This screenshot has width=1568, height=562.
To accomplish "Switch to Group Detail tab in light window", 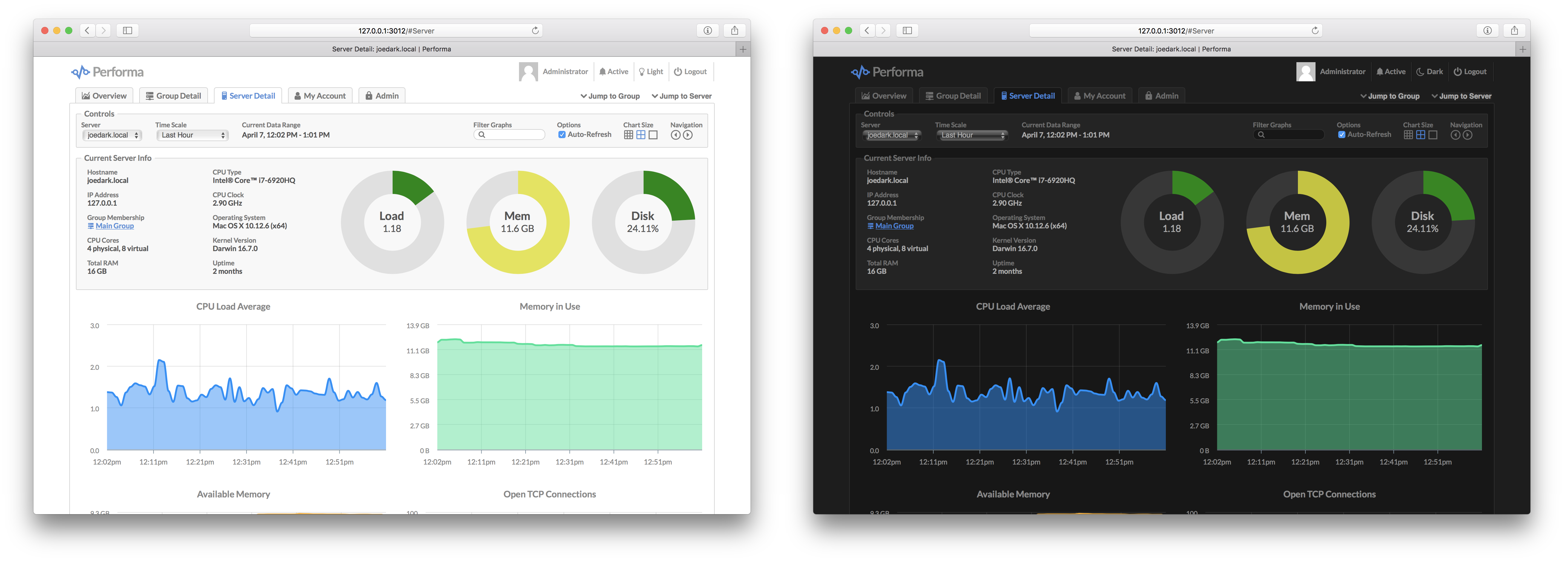I will click(x=174, y=96).
